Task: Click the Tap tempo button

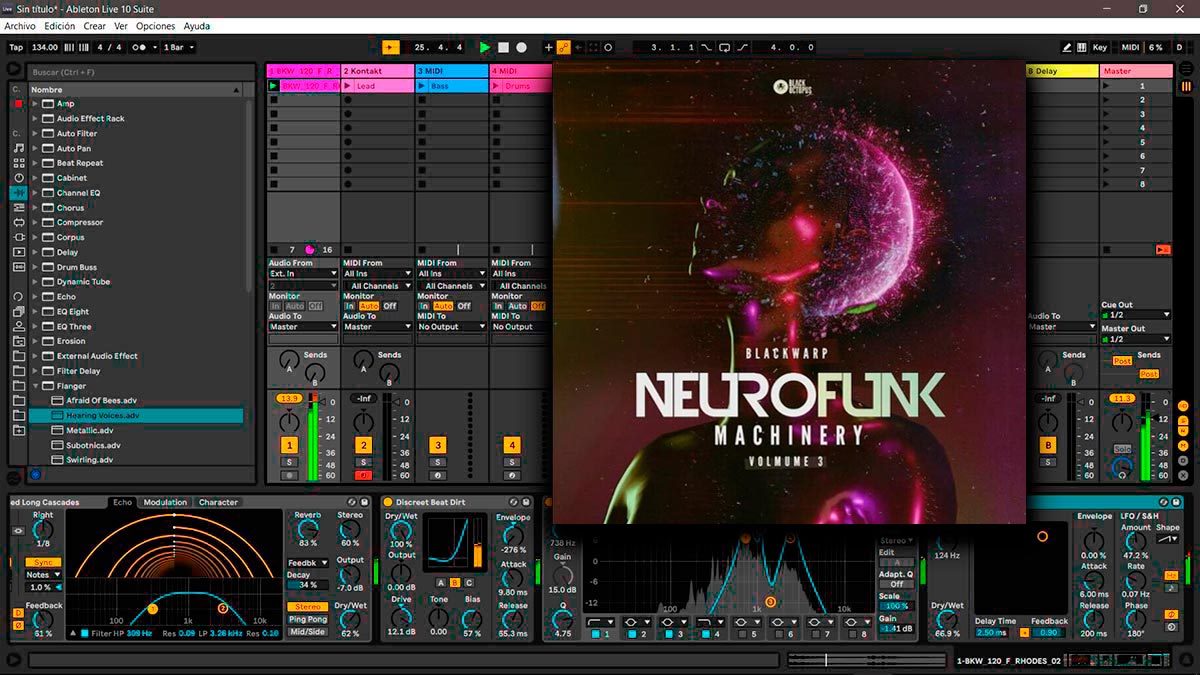Action: coord(16,47)
